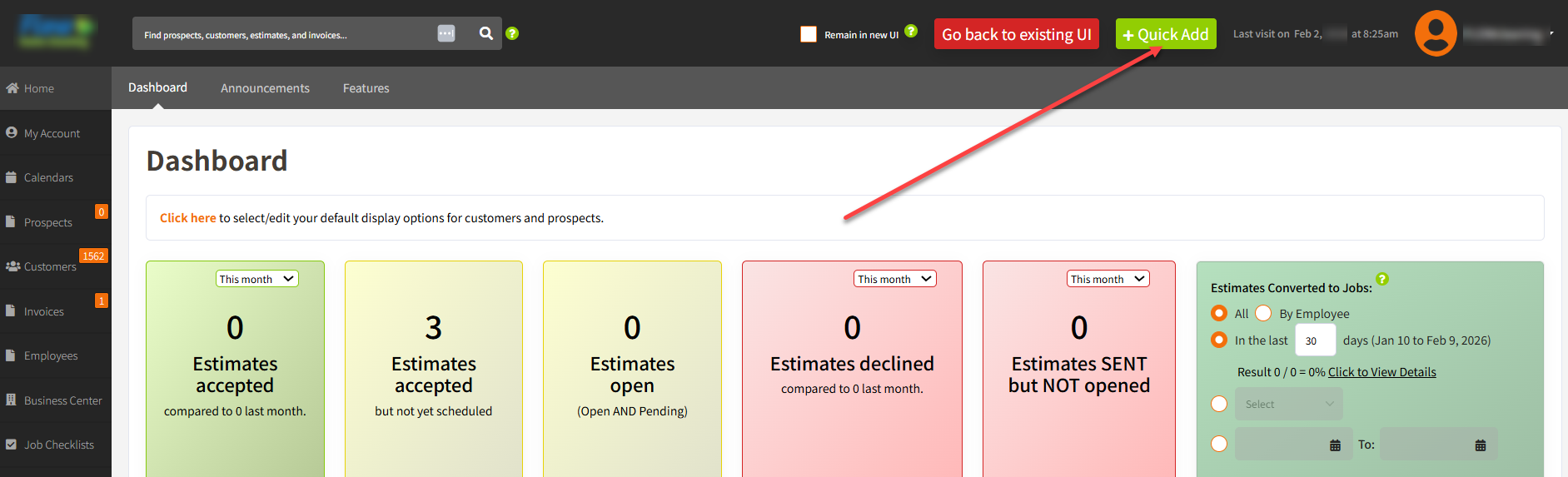This screenshot has height=477, width=1568.
Task: Click the My Account person icon
Action: point(12,132)
